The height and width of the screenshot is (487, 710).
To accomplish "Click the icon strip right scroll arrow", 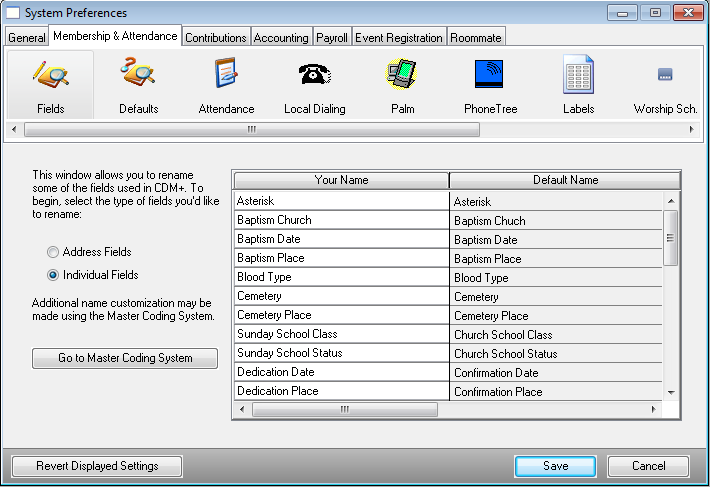I will [x=696, y=129].
